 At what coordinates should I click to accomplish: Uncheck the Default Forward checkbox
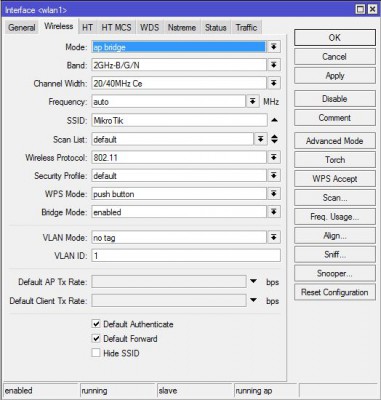point(96,339)
